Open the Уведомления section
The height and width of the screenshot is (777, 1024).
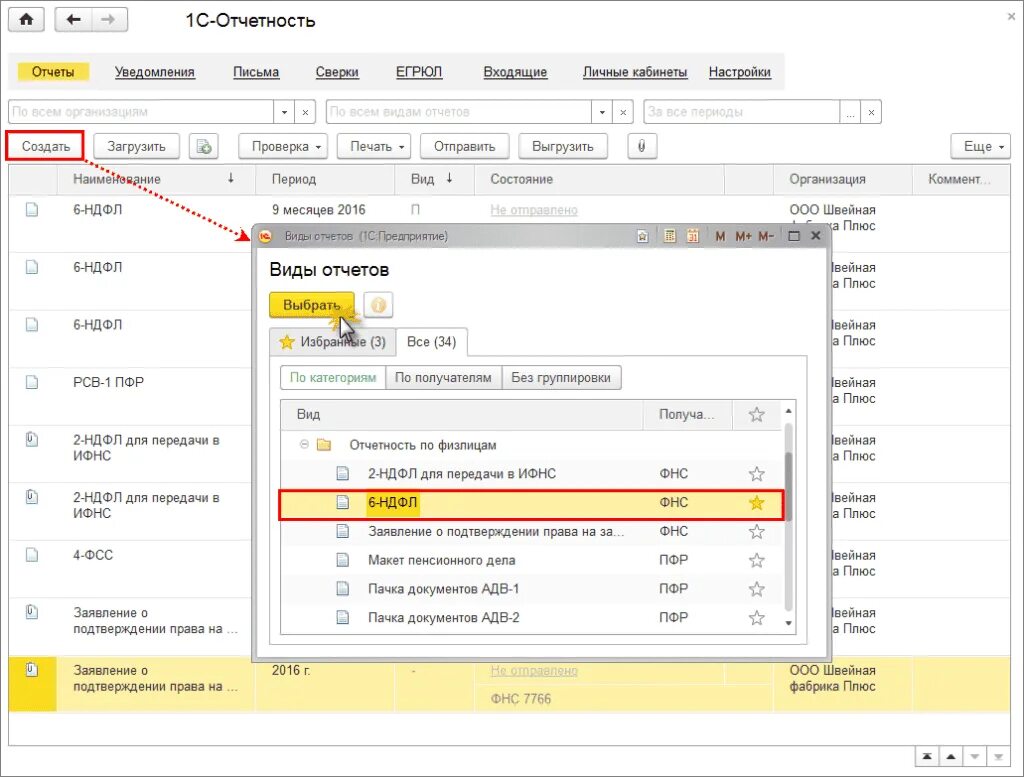155,72
